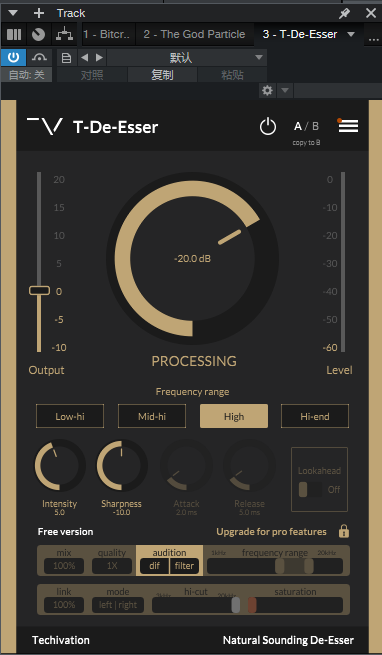Expand the 默认 preset dropdown

coord(186,58)
